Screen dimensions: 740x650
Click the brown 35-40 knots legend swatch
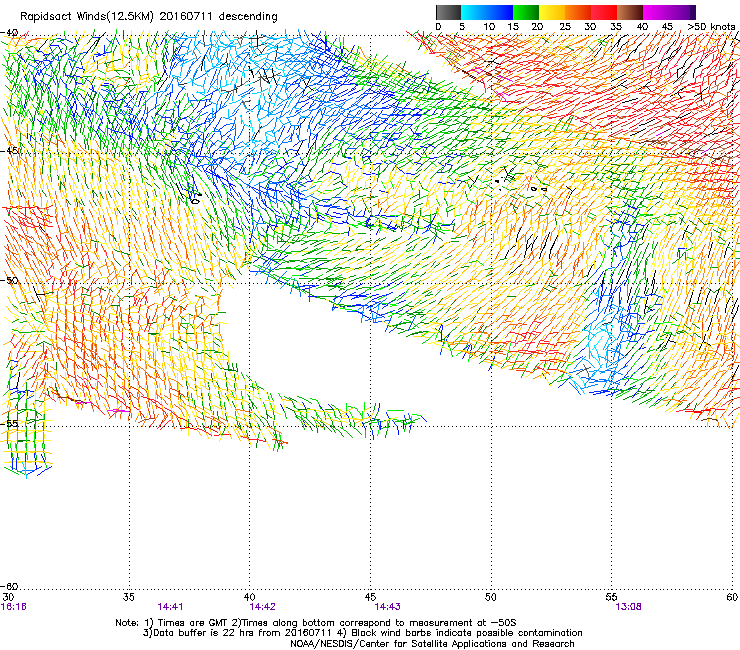[x=630, y=12]
